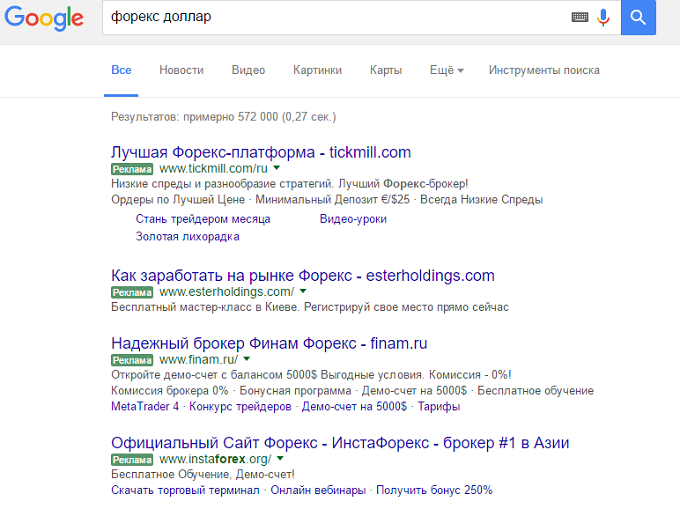Open MetaTrader 4 sitelink
Image resolution: width=680 pixels, height=509 pixels.
point(145,407)
